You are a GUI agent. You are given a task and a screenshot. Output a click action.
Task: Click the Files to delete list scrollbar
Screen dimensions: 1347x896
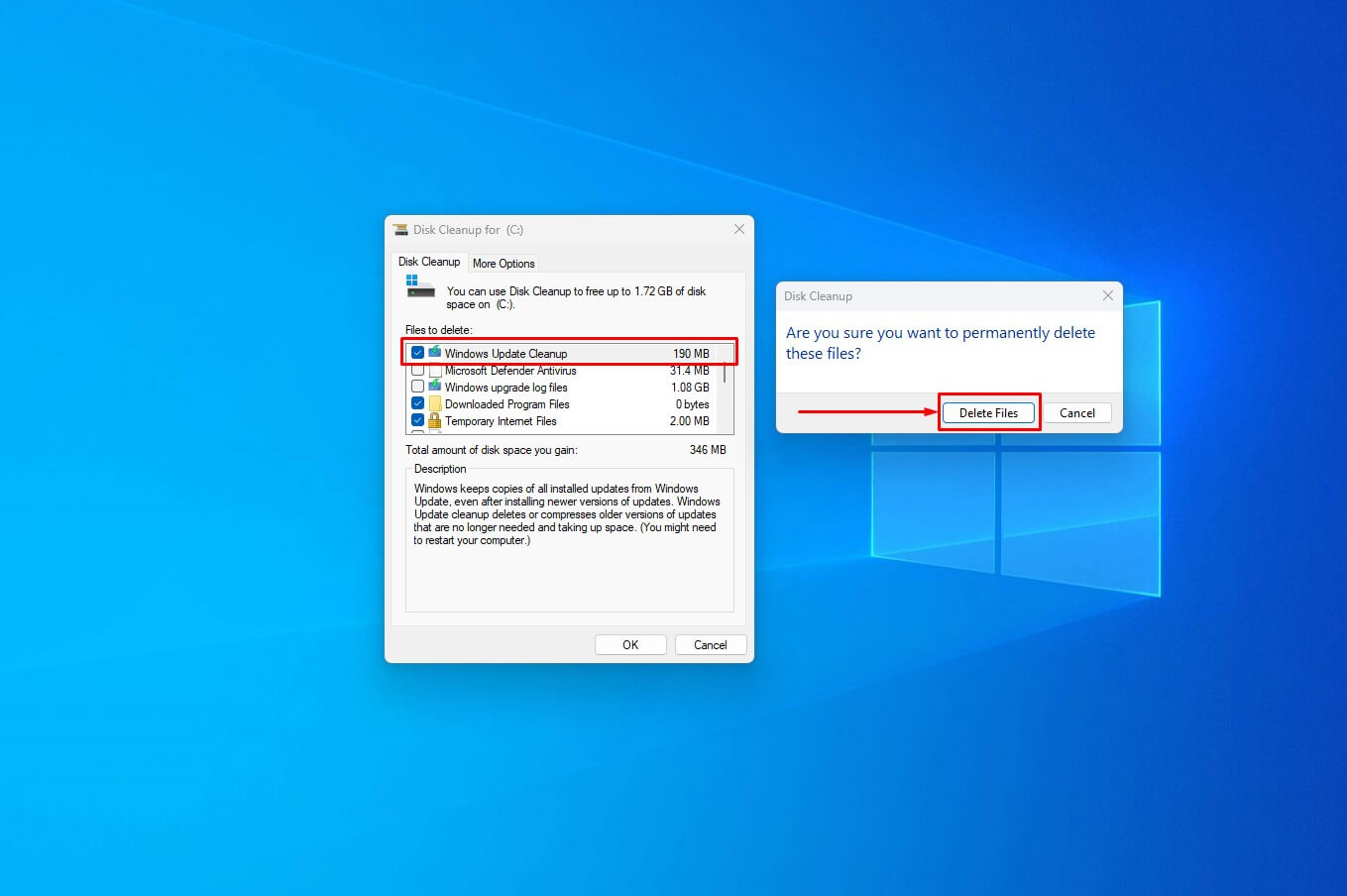click(726, 388)
